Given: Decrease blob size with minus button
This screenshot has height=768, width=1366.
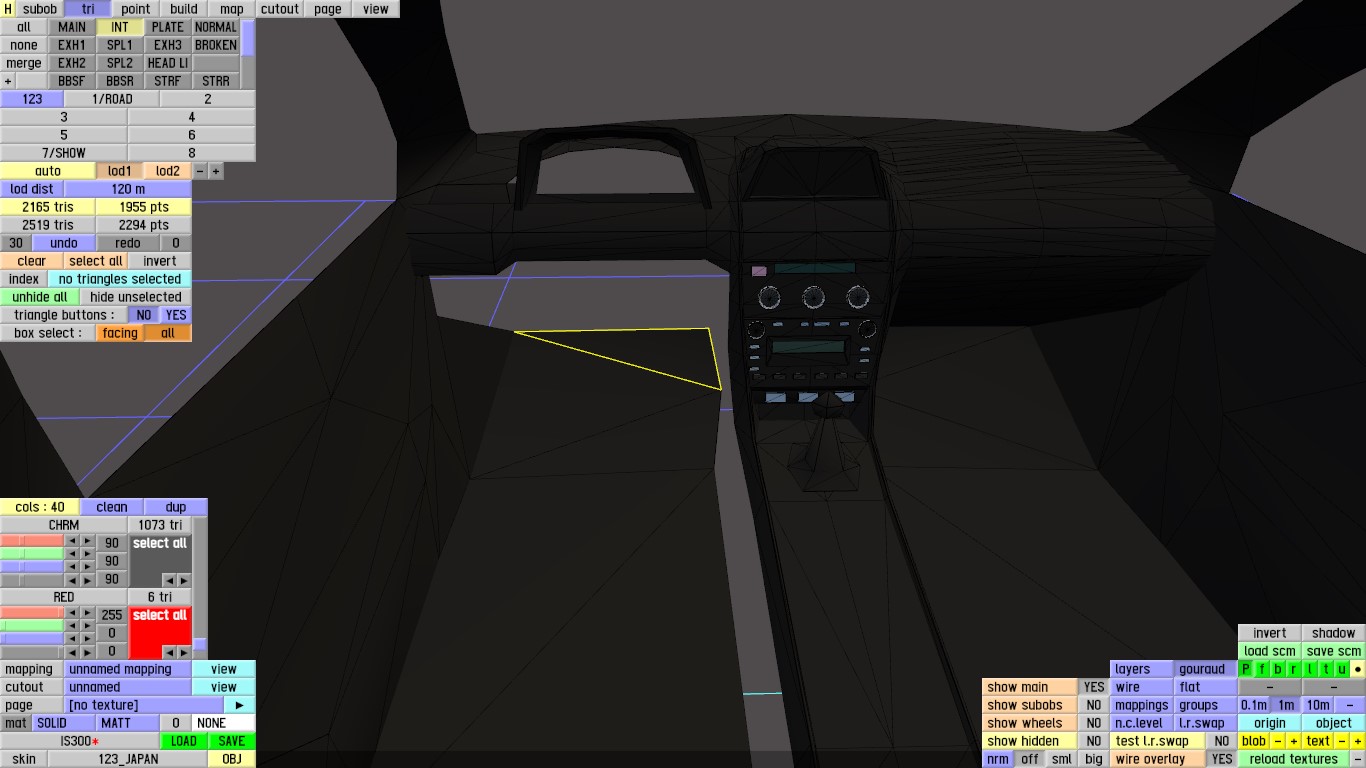Looking at the screenshot, I should click(1278, 741).
